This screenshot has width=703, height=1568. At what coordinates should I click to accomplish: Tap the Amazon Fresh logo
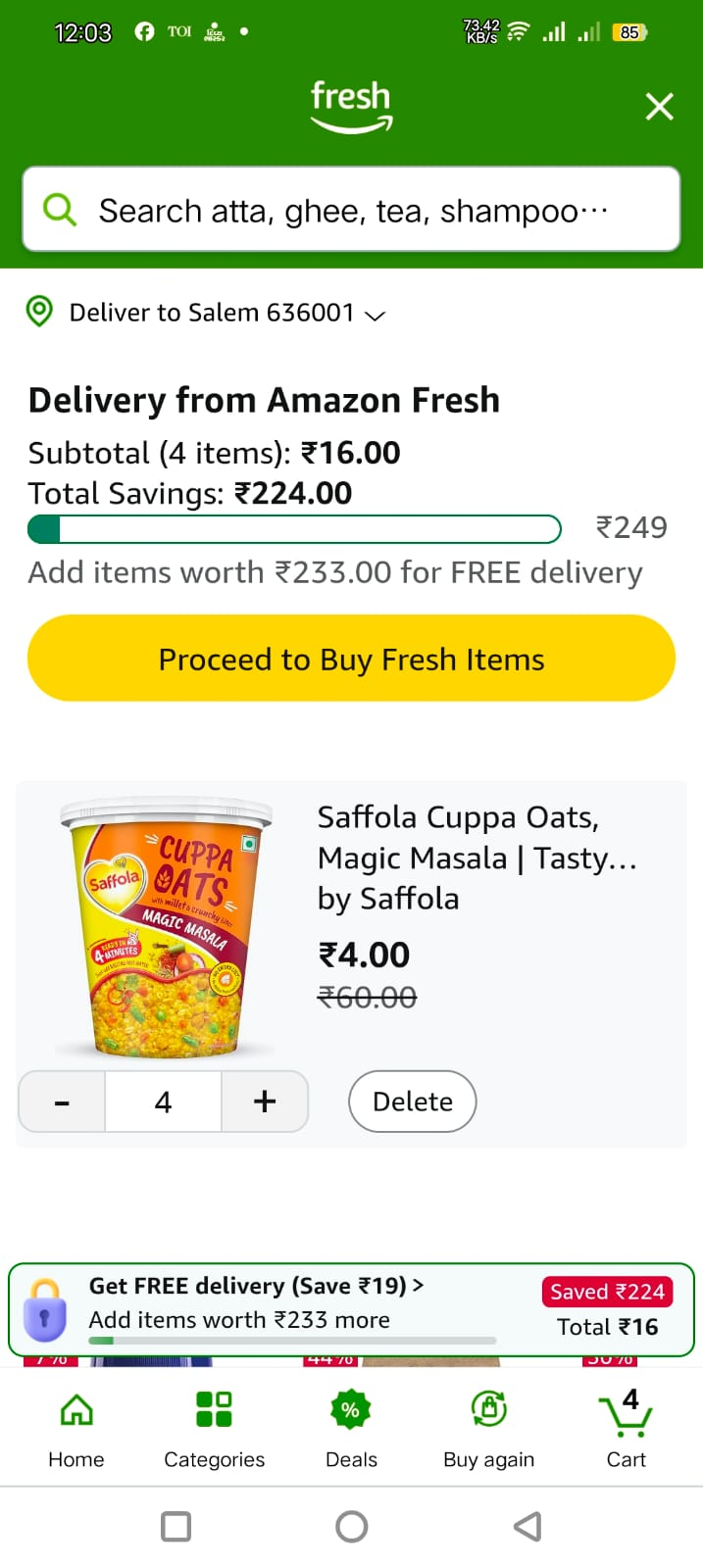pyautogui.click(x=351, y=106)
